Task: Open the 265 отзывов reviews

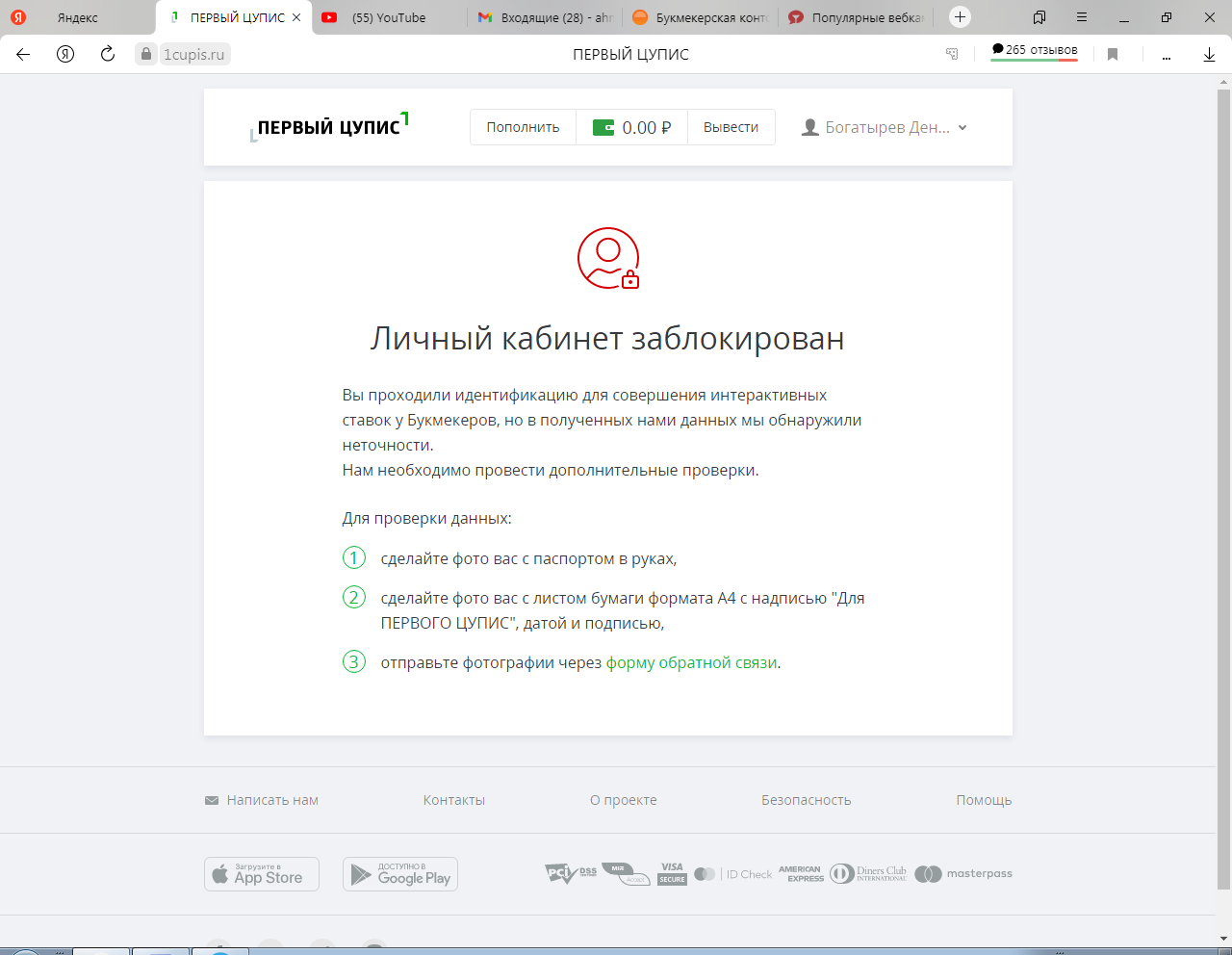Action: pos(1035,50)
